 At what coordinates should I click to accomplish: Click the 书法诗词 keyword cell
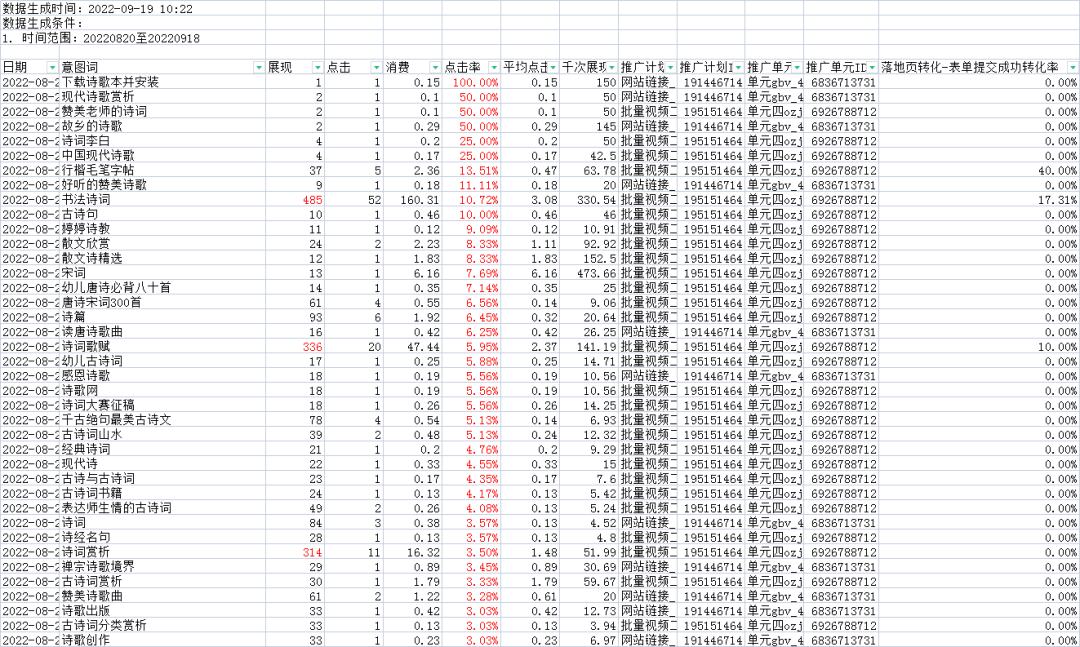(86, 200)
